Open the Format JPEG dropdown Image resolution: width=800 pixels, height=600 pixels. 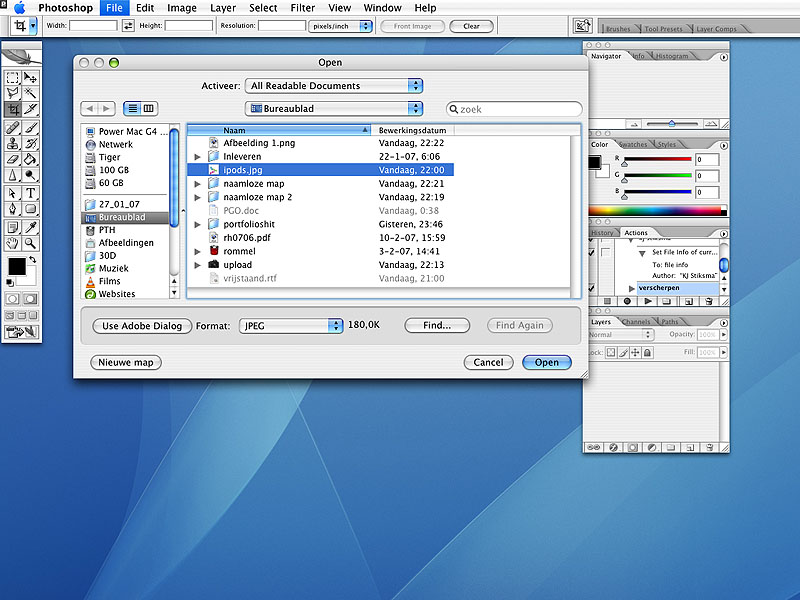pos(291,325)
